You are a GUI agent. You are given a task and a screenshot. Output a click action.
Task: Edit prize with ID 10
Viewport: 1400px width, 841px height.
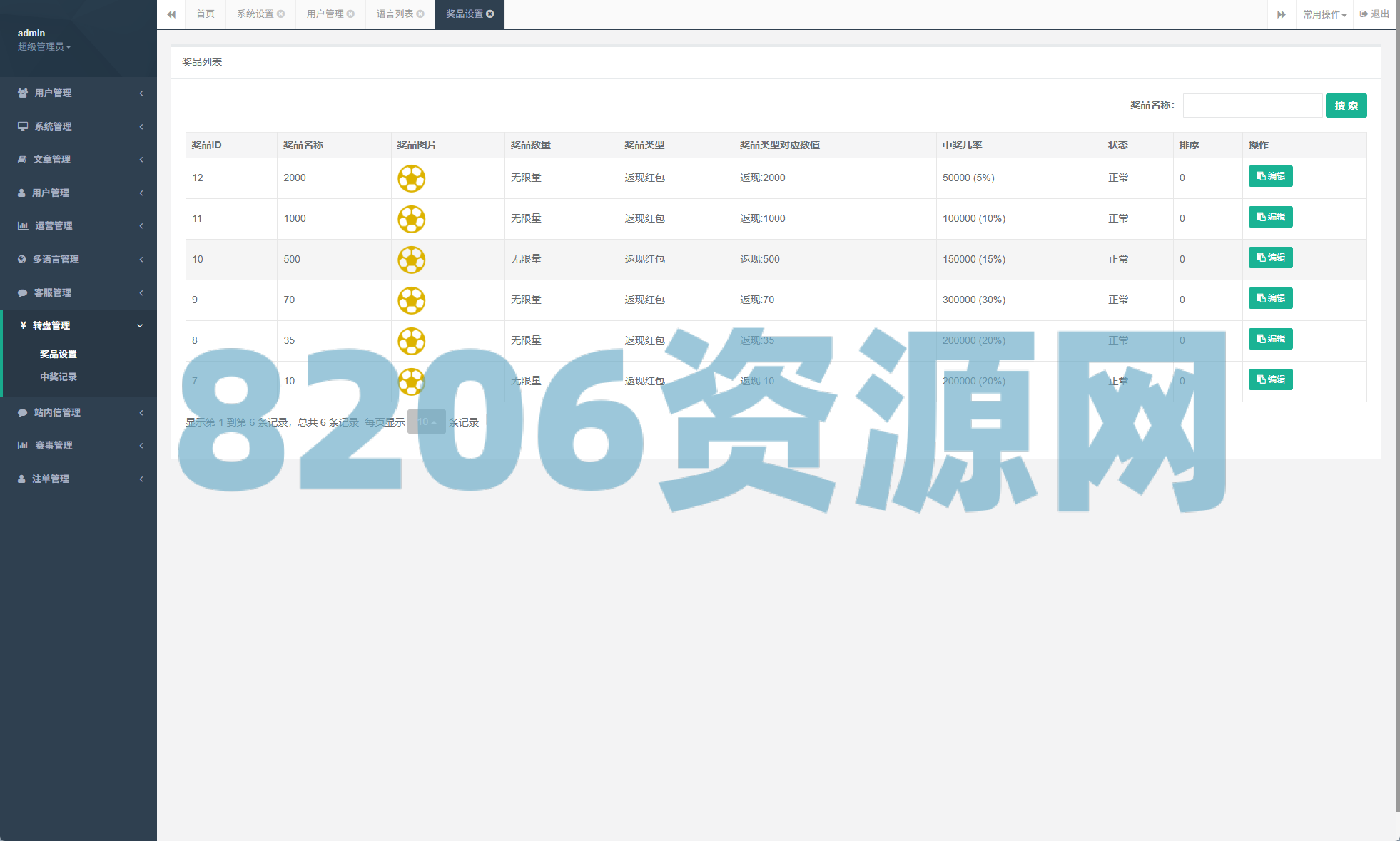(1270, 258)
